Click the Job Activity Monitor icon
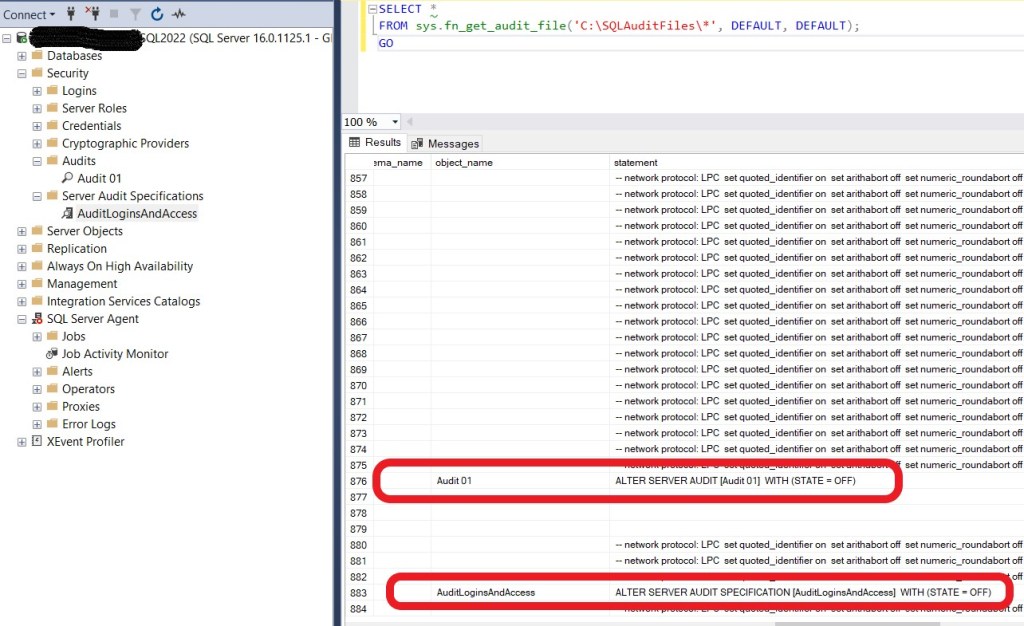The image size is (1024, 626). point(53,354)
